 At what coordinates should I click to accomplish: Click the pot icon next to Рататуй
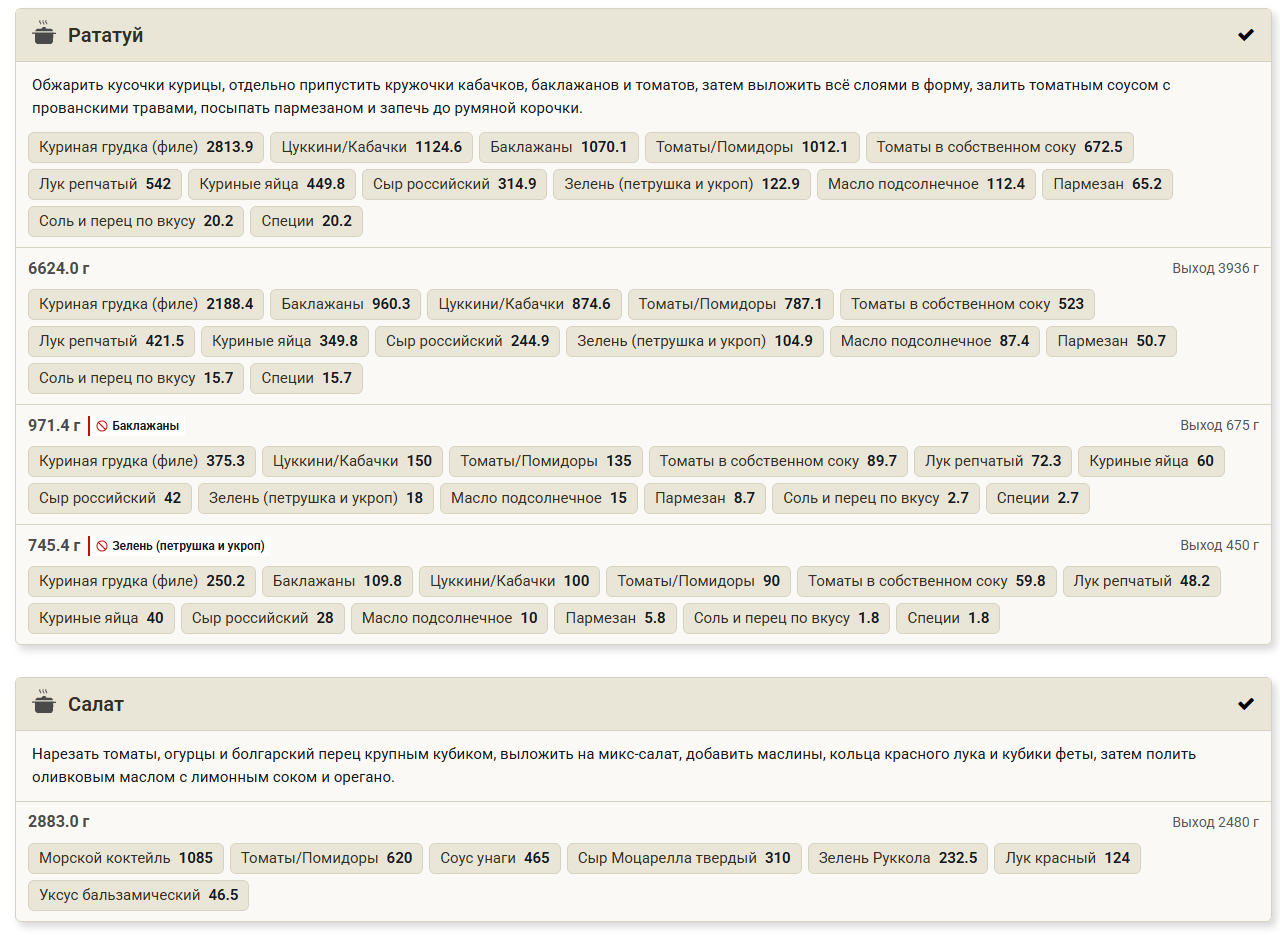coord(43,34)
